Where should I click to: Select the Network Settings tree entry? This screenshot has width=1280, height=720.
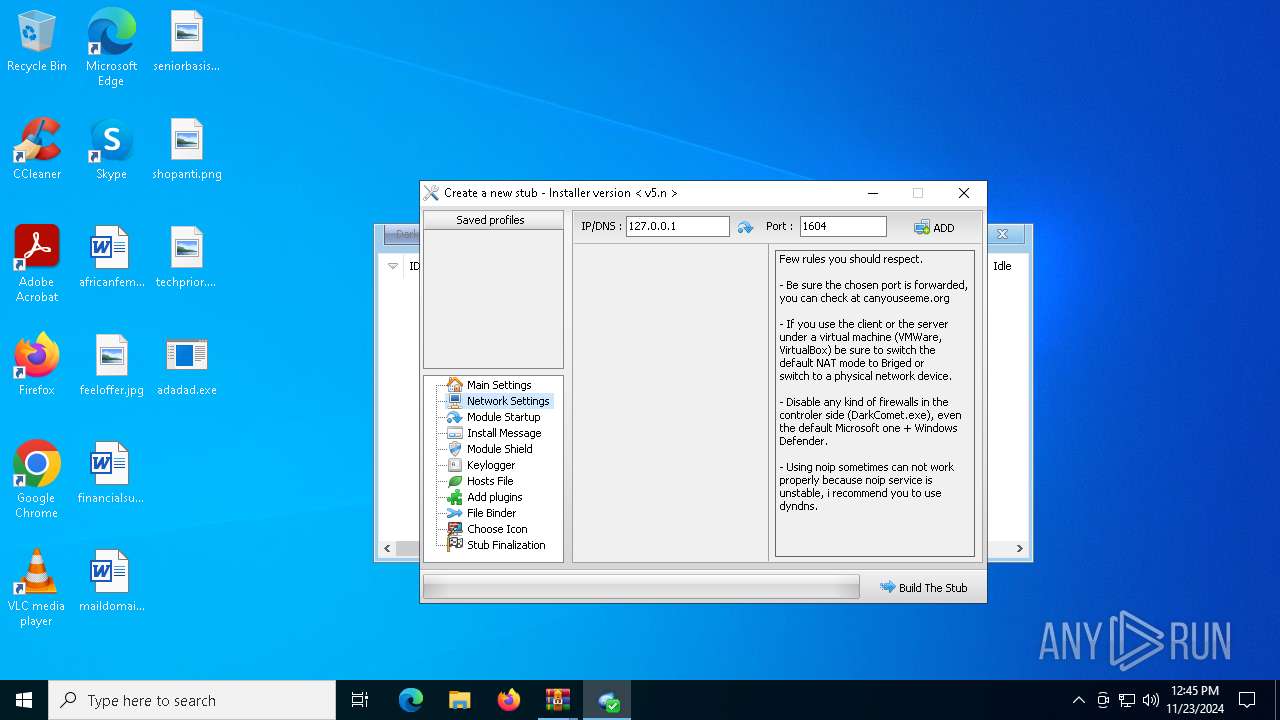pos(498,401)
